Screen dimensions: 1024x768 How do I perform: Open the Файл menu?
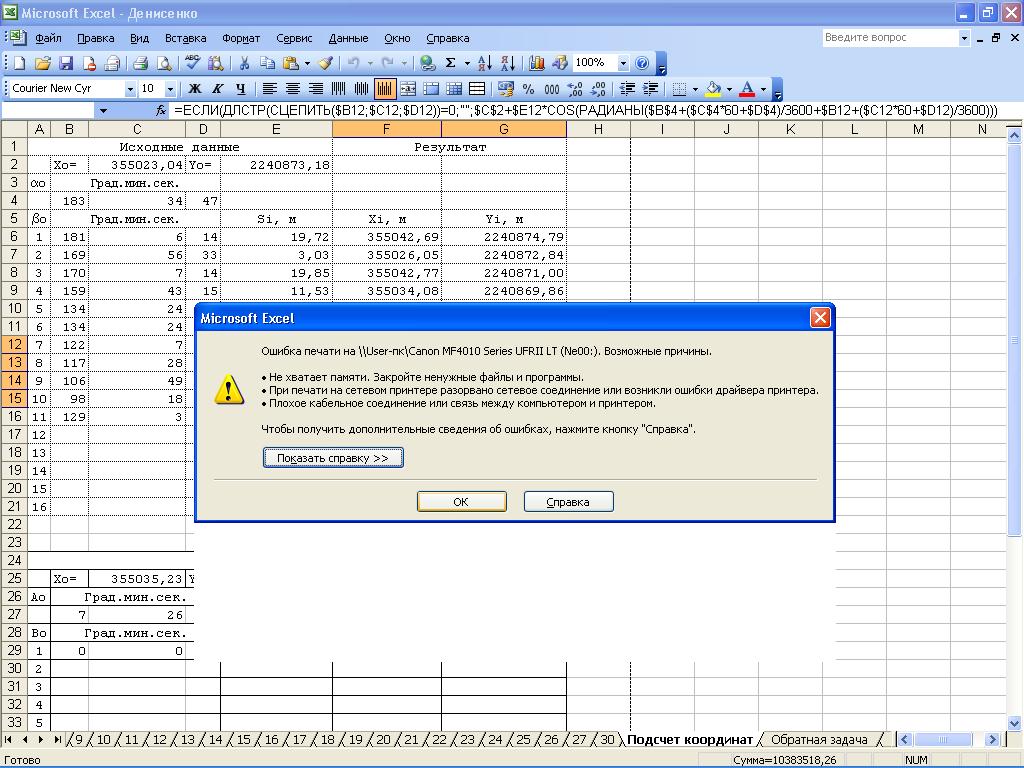48,39
